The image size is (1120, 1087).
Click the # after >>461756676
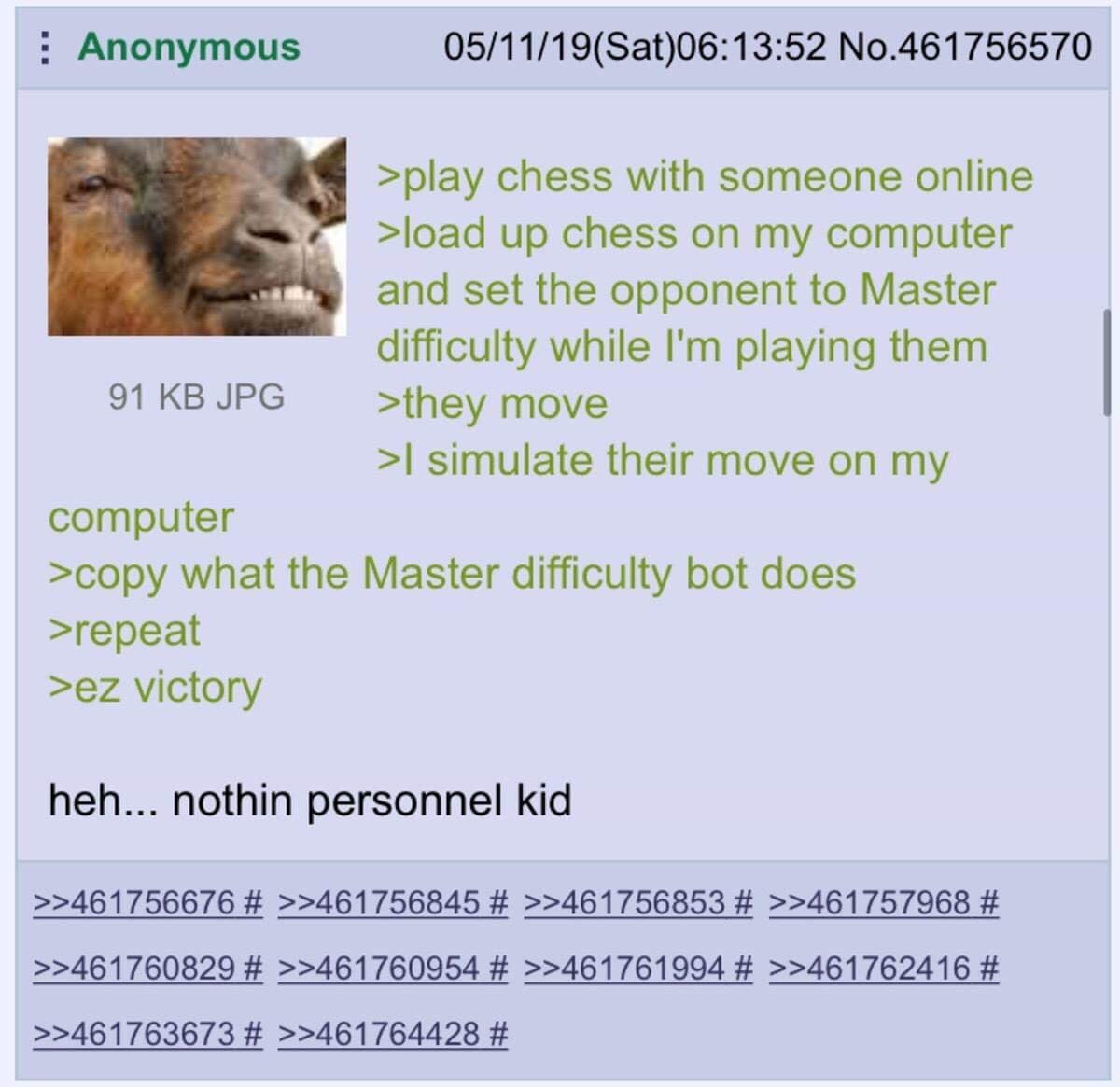pyautogui.click(x=253, y=902)
